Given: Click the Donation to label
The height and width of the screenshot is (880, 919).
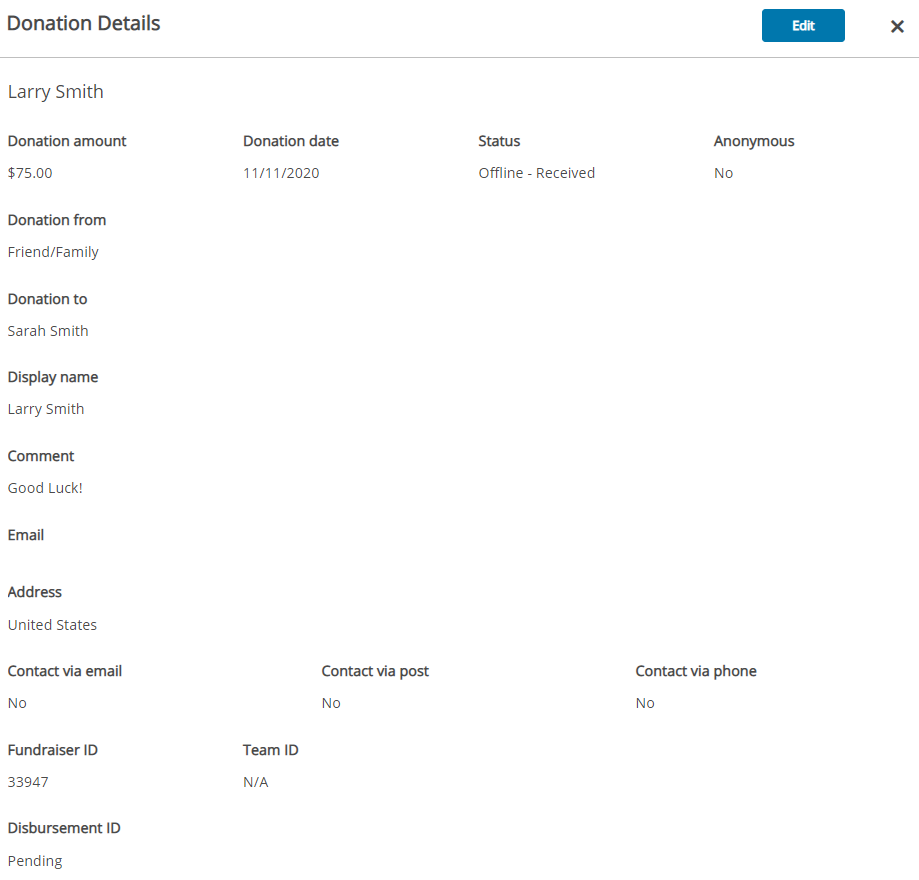Looking at the screenshot, I should click(x=47, y=299).
